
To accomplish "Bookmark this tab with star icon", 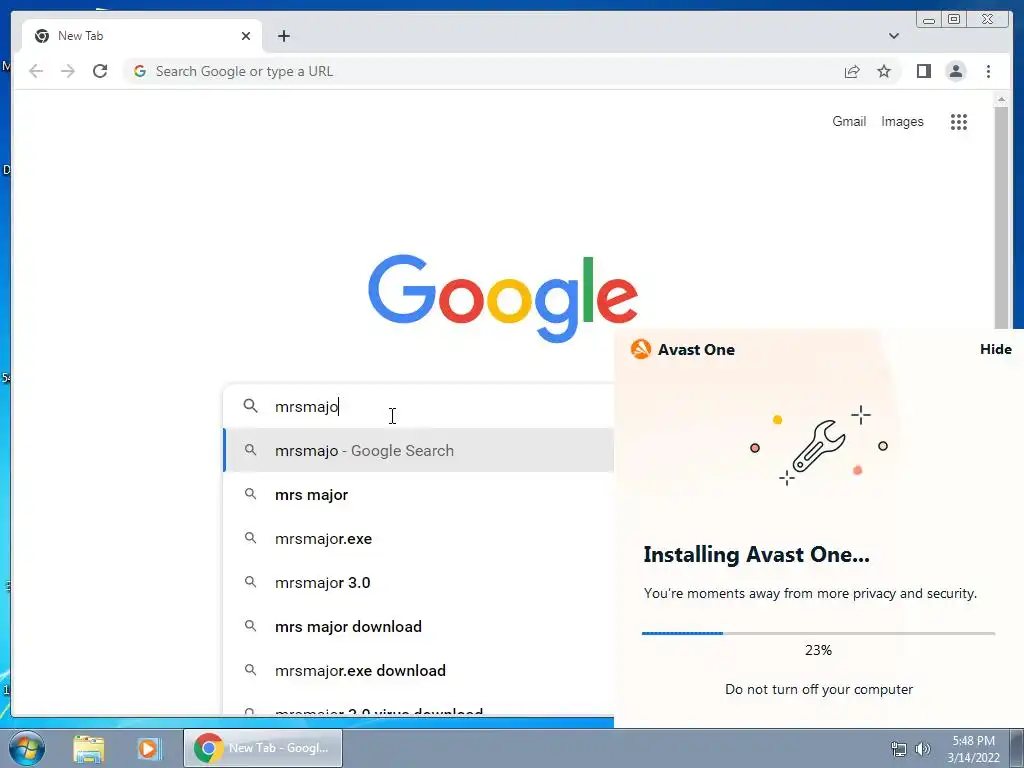I will tap(884, 71).
